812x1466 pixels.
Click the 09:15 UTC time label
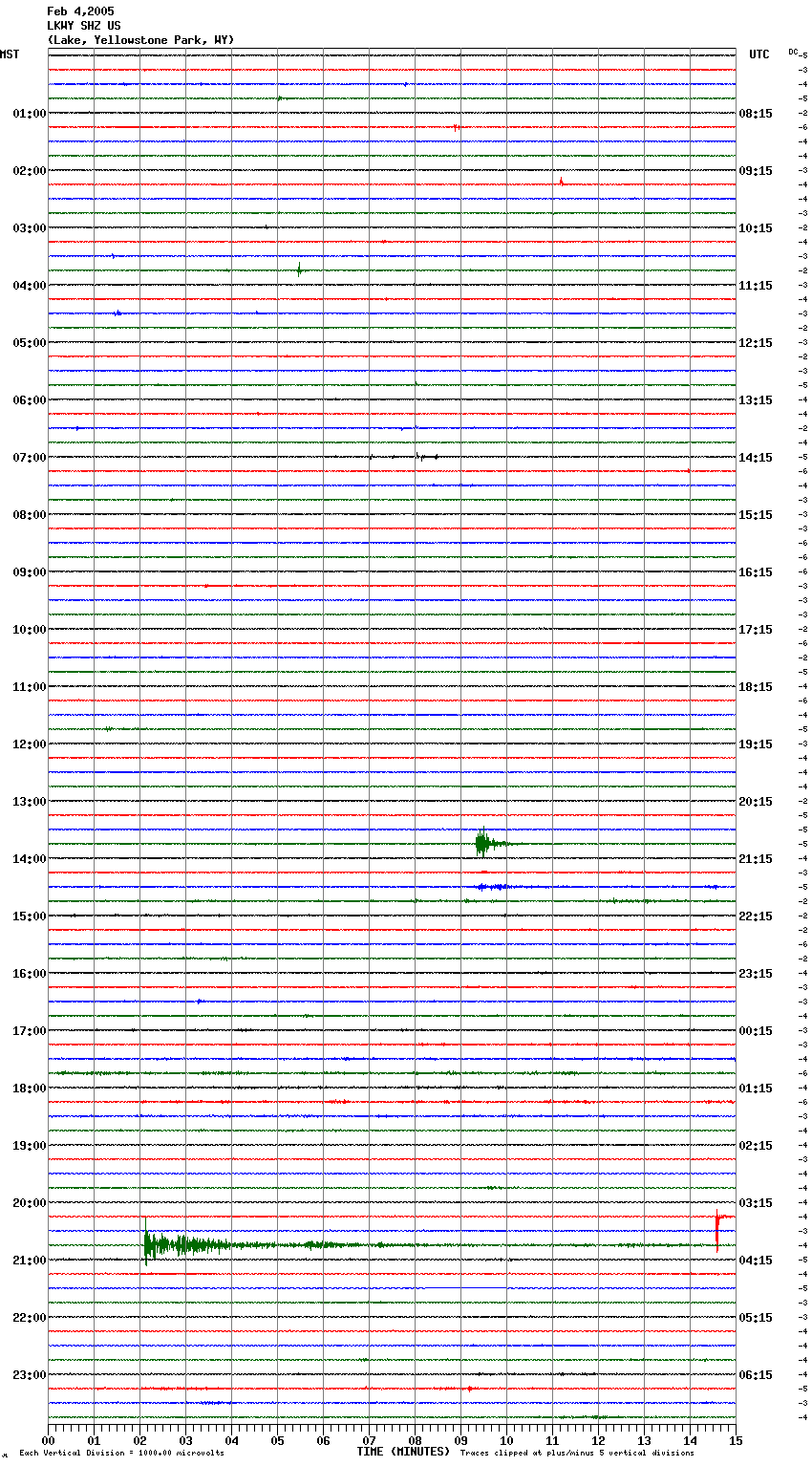tap(756, 171)
